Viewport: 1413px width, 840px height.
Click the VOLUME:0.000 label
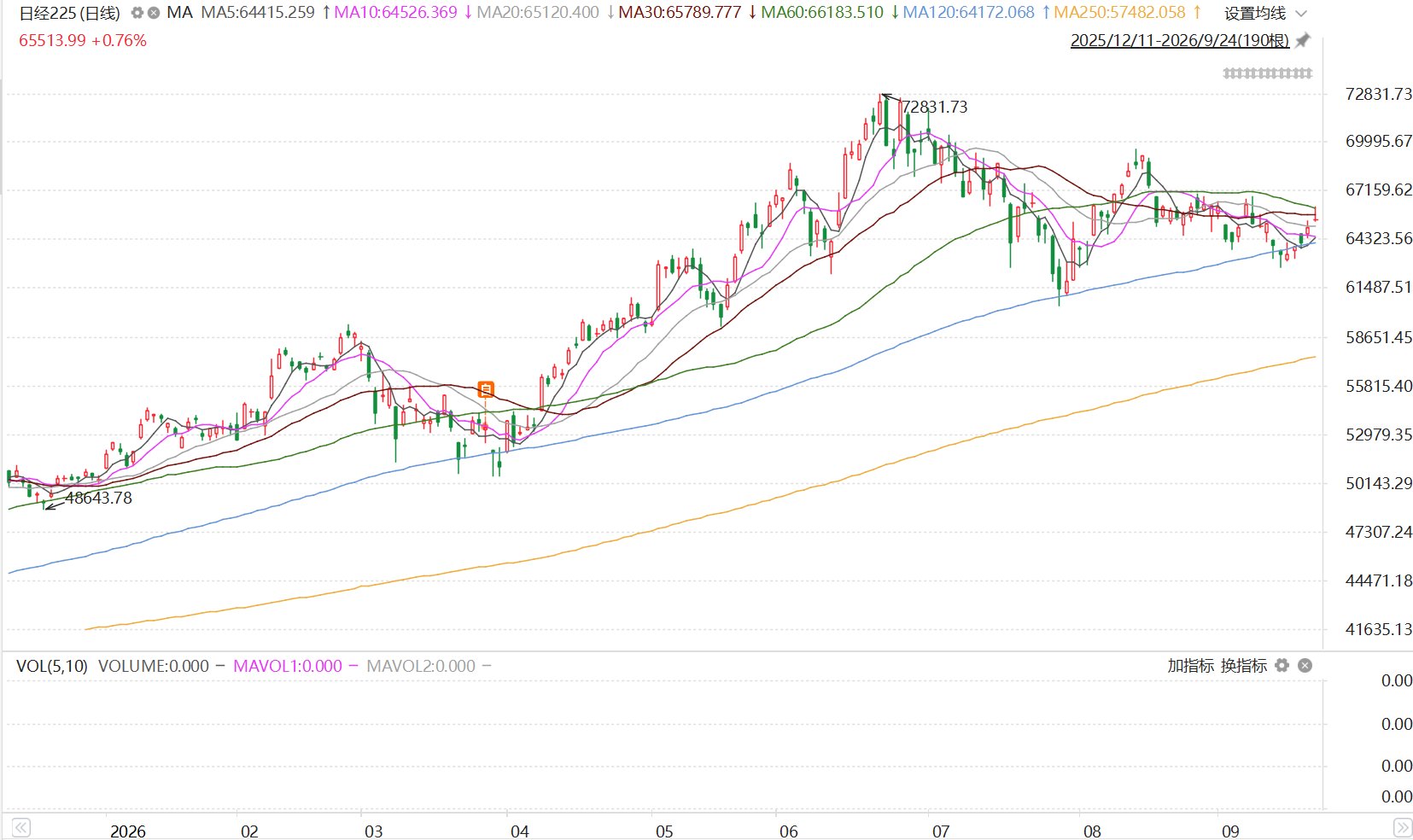pos(154,666)
